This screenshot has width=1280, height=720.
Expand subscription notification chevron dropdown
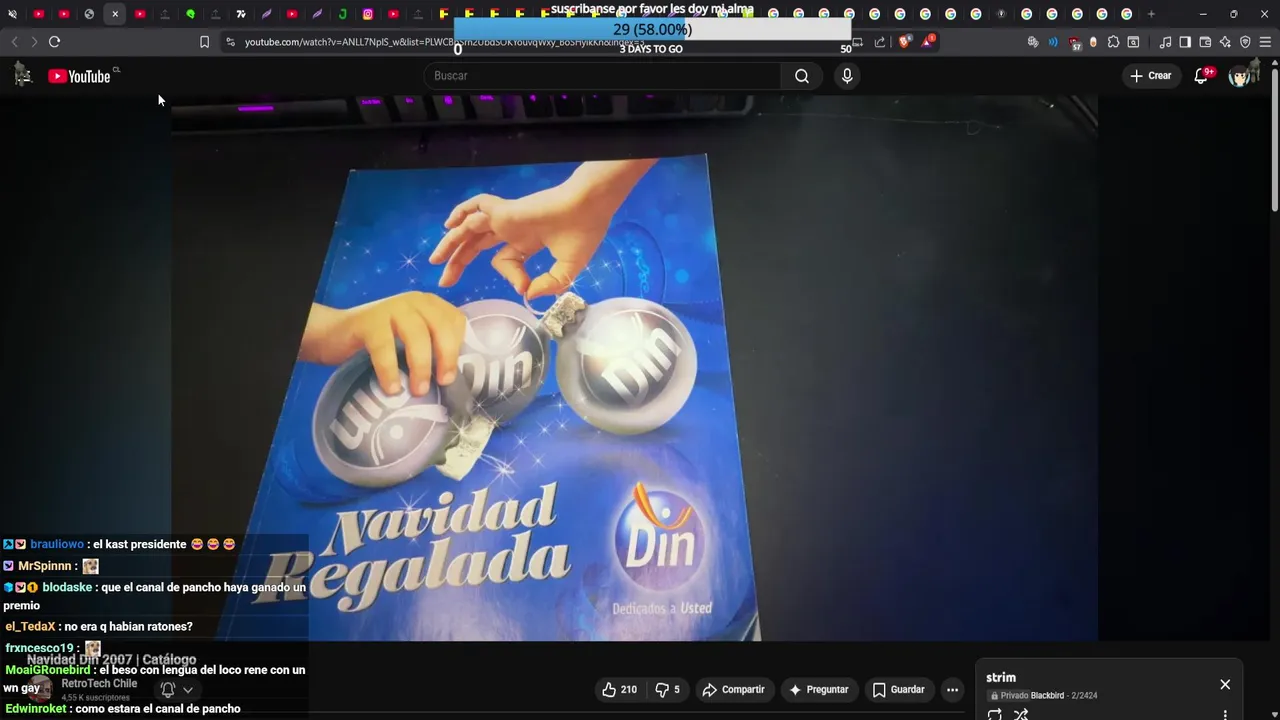tap(187, 690)
